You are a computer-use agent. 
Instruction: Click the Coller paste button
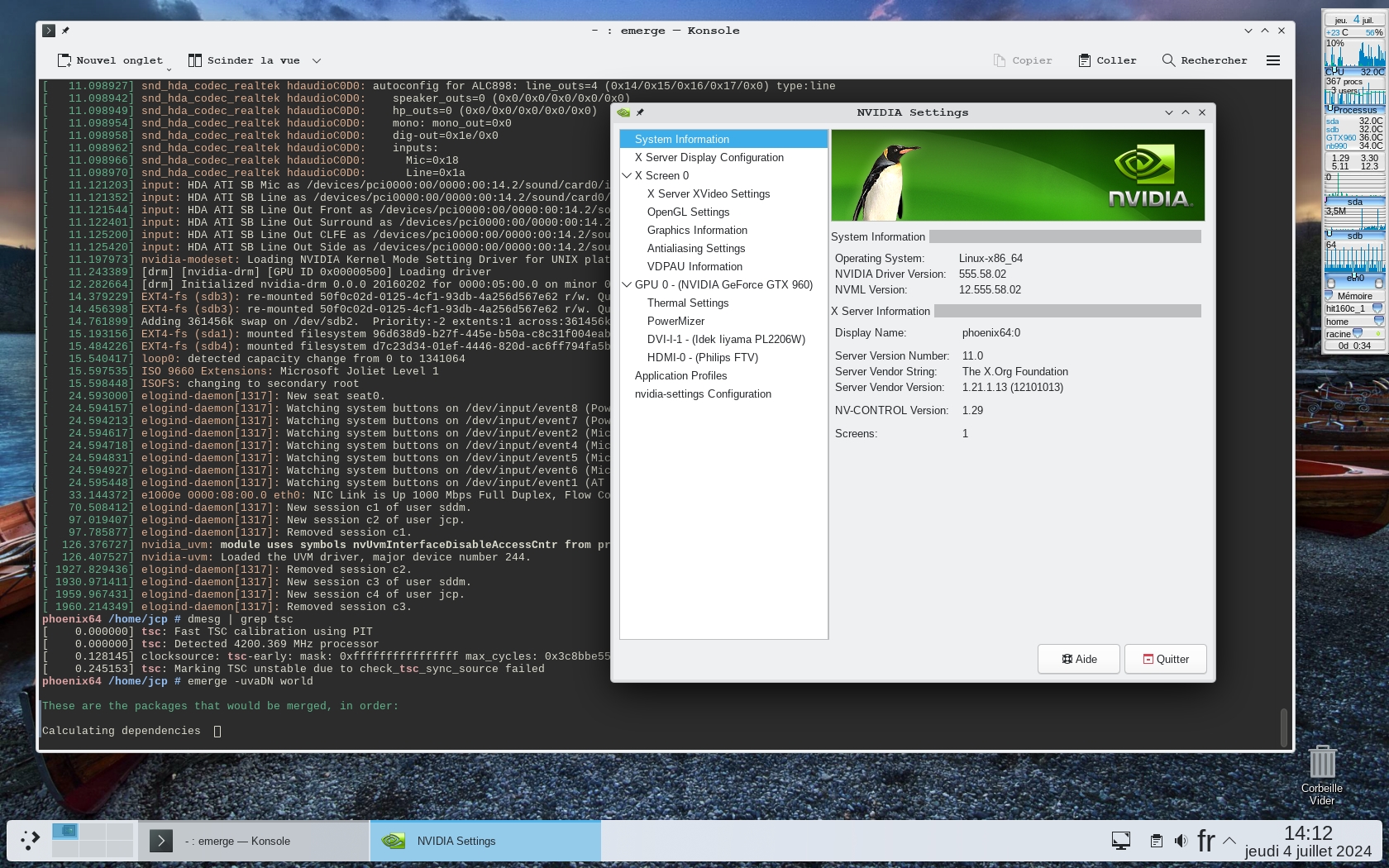[1107, 60]
